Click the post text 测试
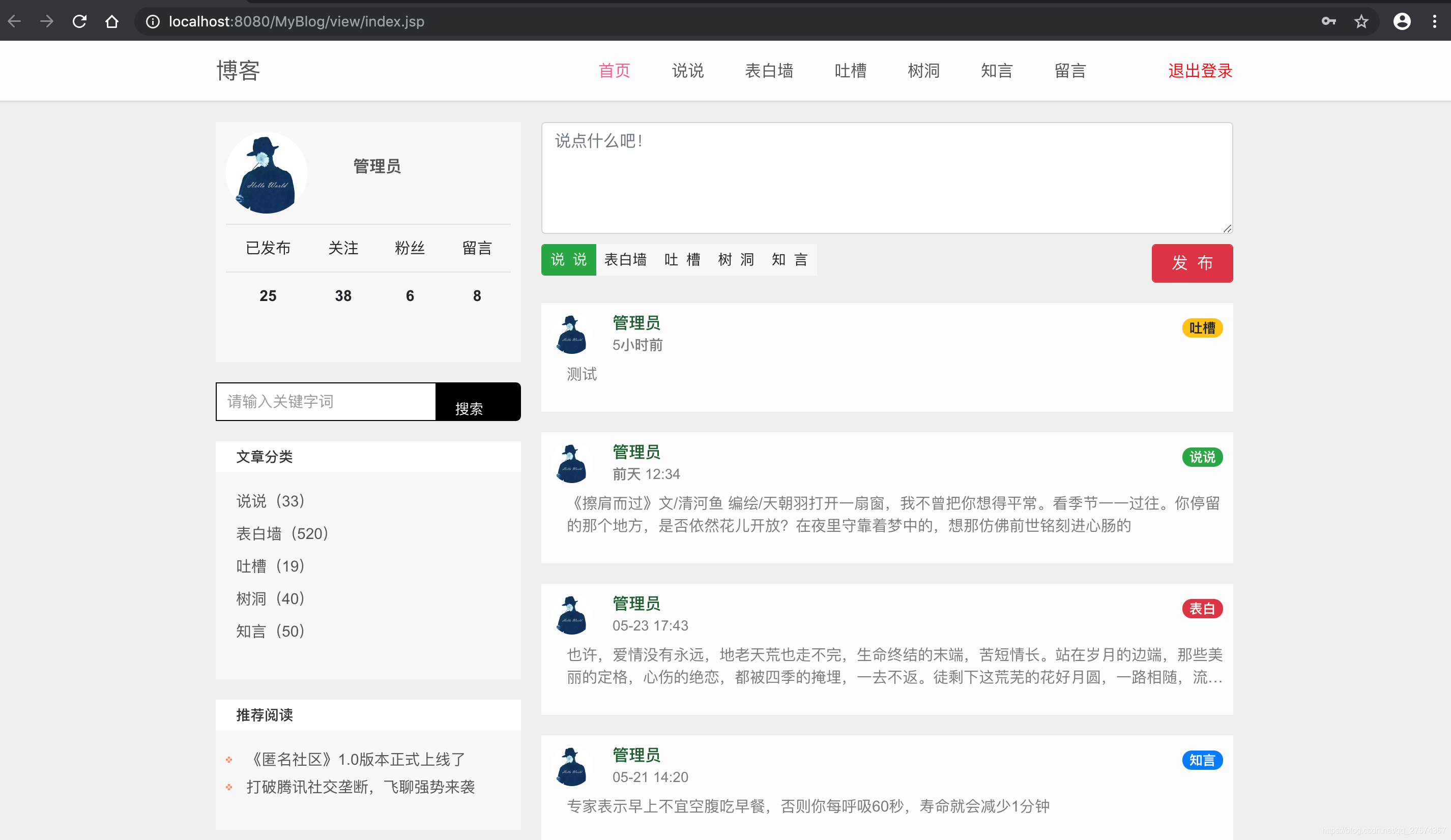Image resolution: width=1451 pixels, height=840 pixels. (582, 375)
